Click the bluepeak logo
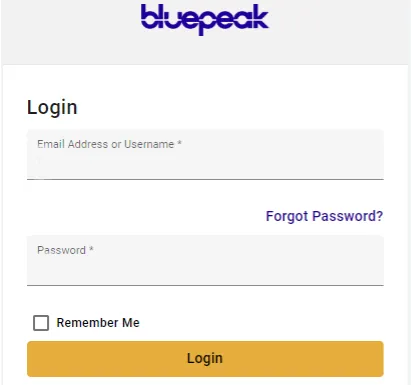Screen dimensions: 412x385 205,19
